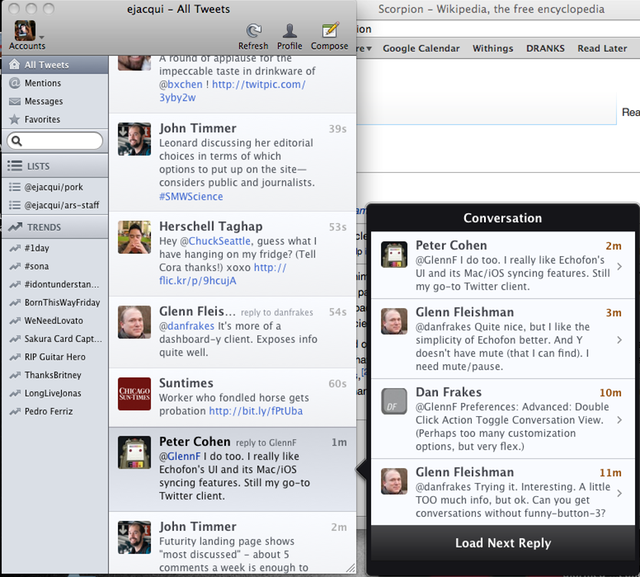Open Peter Cohen's reply chevron in Conversation
This screenshot has height=577, width=640.
(620, 266)
